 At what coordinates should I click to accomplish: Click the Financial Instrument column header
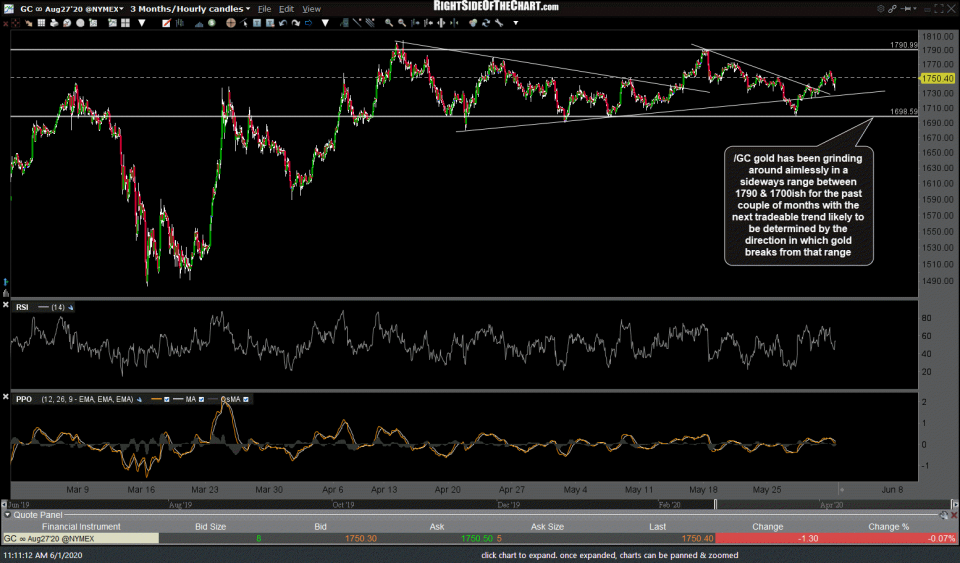pos(79,527)
